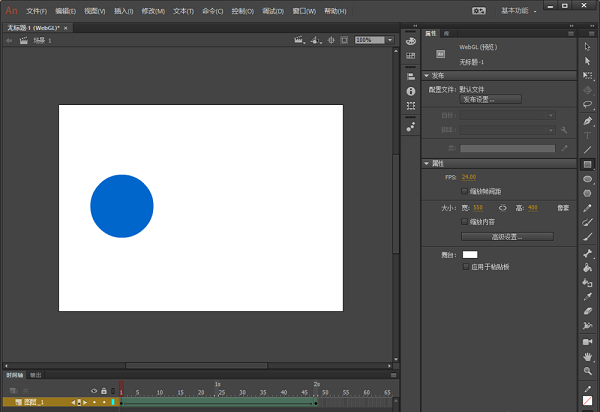
Task: Click the 高级设置... button
Action: 507,236
